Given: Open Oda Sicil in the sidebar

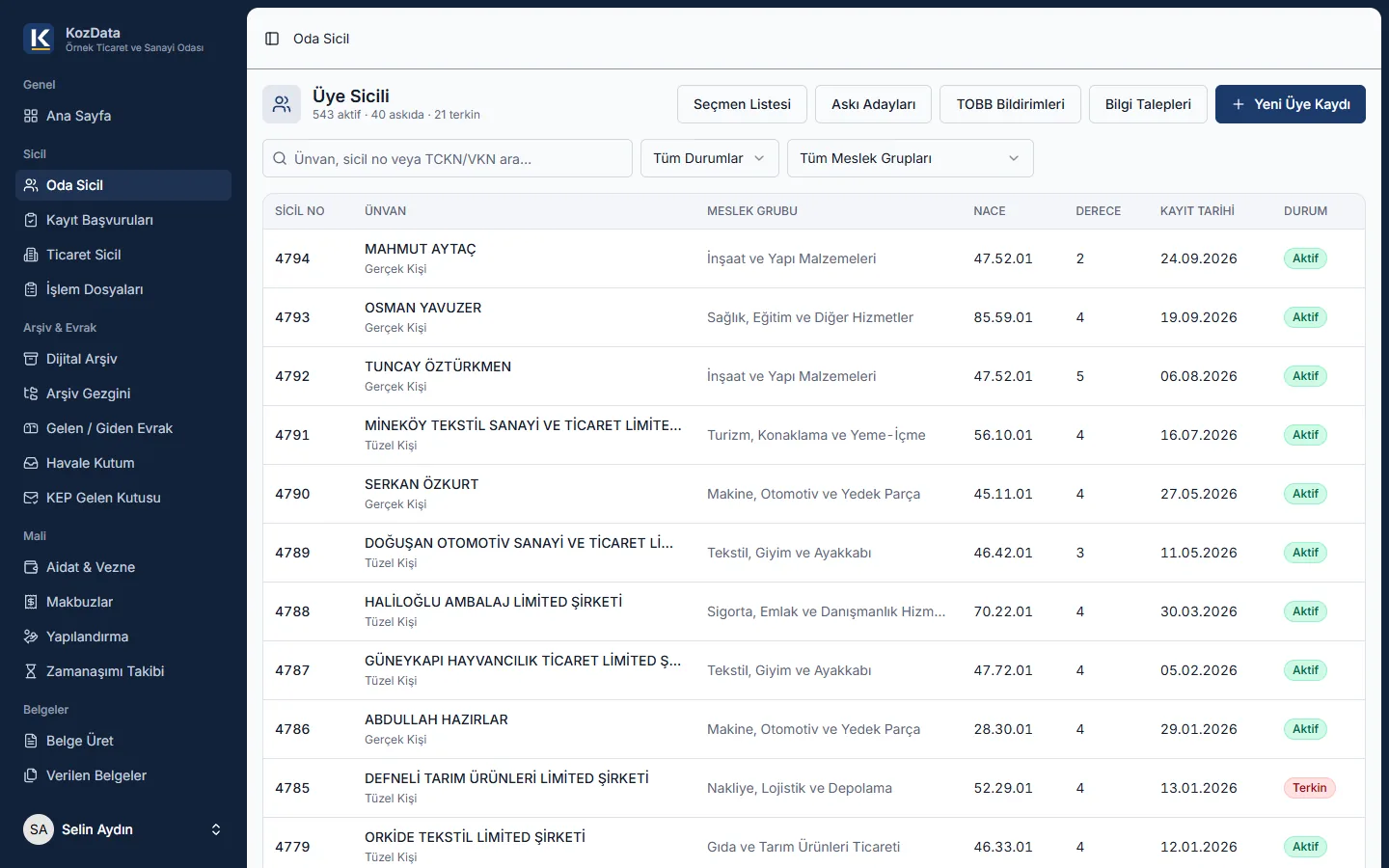Looking at the screenshot, I should click(x=123, y=185).
